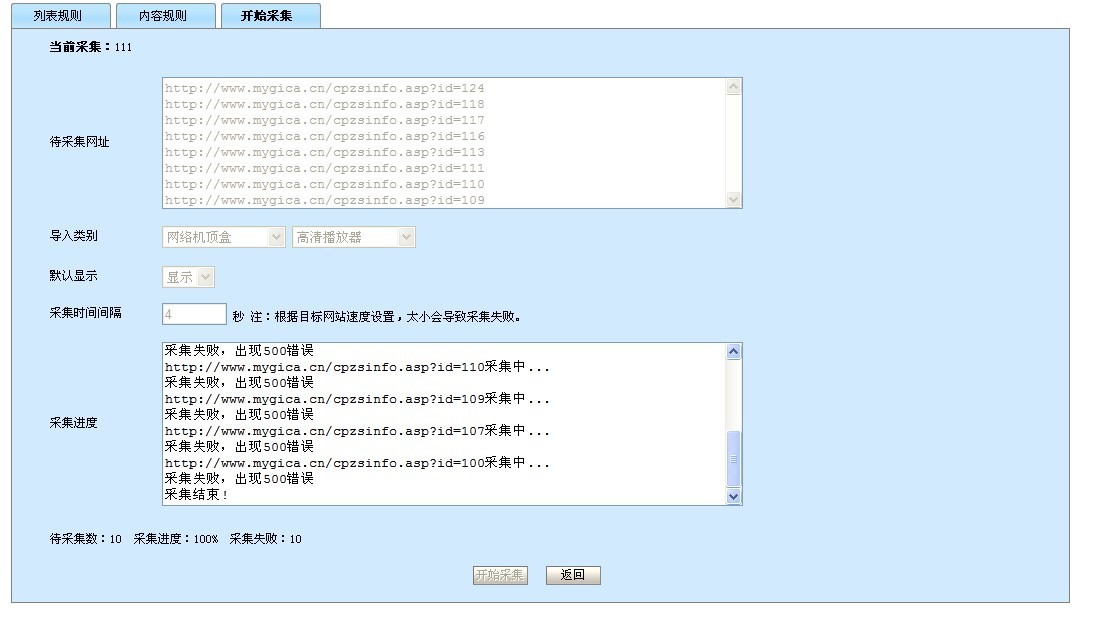
Task: Expand the 网络机顶盒 category dropdown
Action: coord(224,237)
